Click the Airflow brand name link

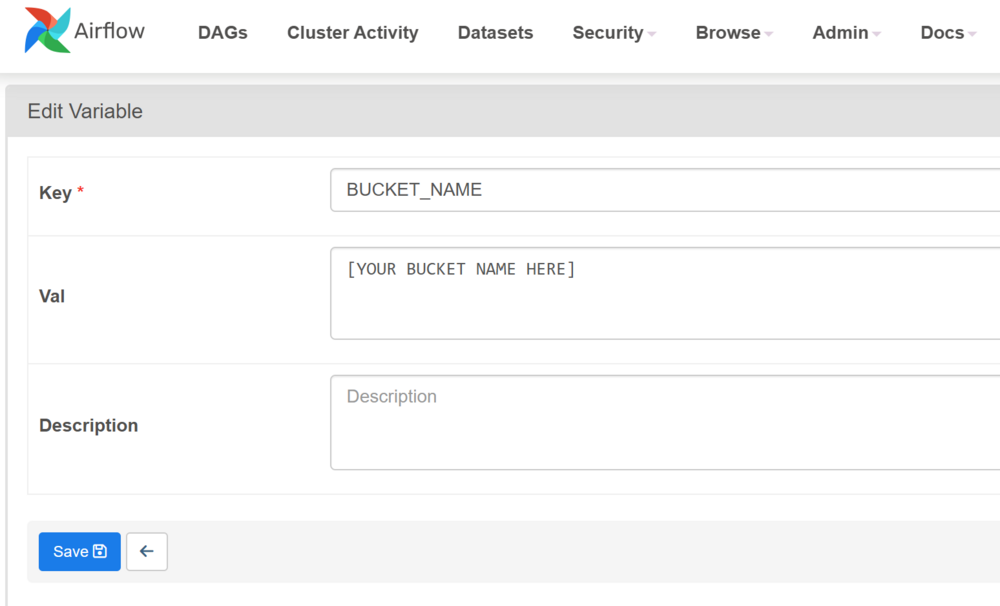[110, 30]
